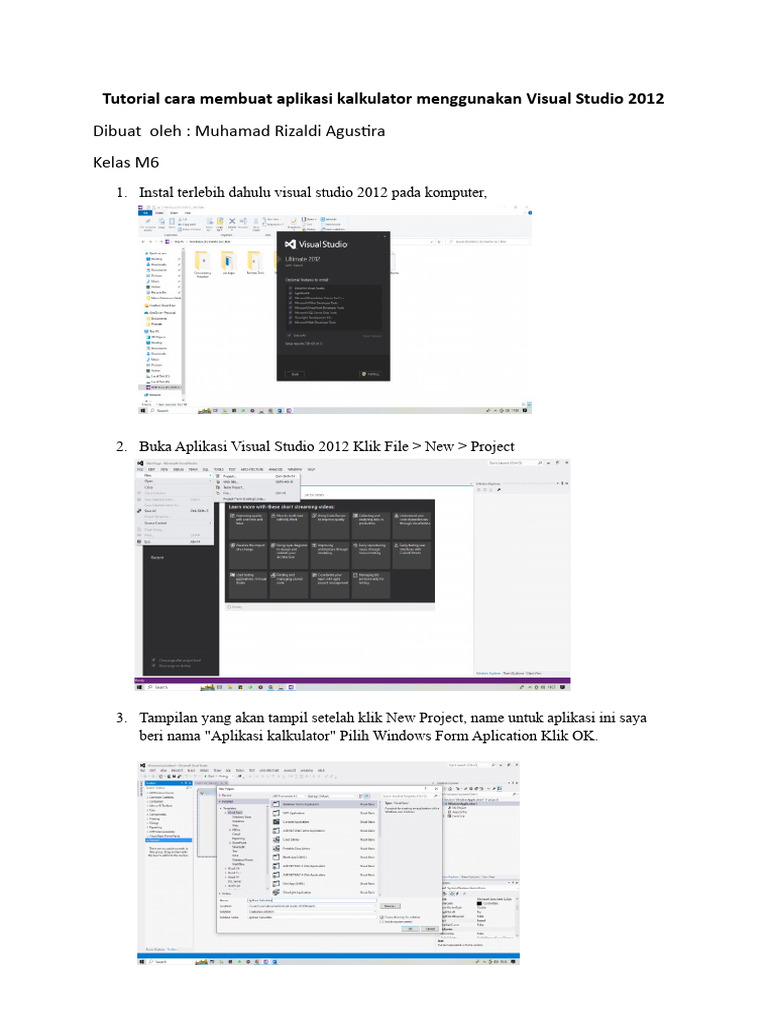Viewport: 768px width, 1024px height.
Task: Click Cancel in New Project dialog
Action: 430,929
